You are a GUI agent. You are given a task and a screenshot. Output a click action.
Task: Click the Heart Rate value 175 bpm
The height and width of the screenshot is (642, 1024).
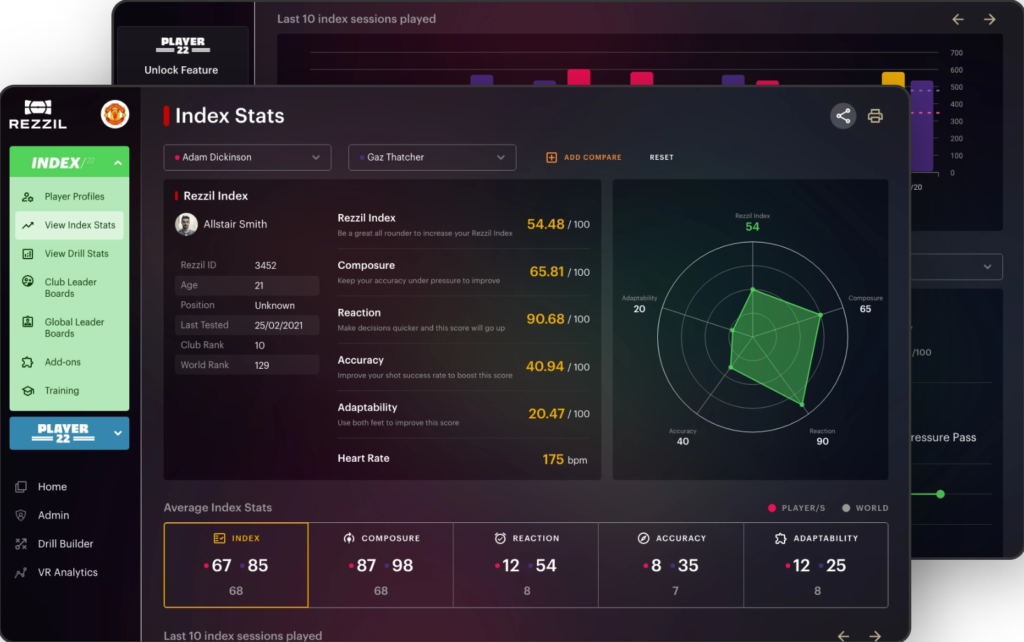point(565,459)
